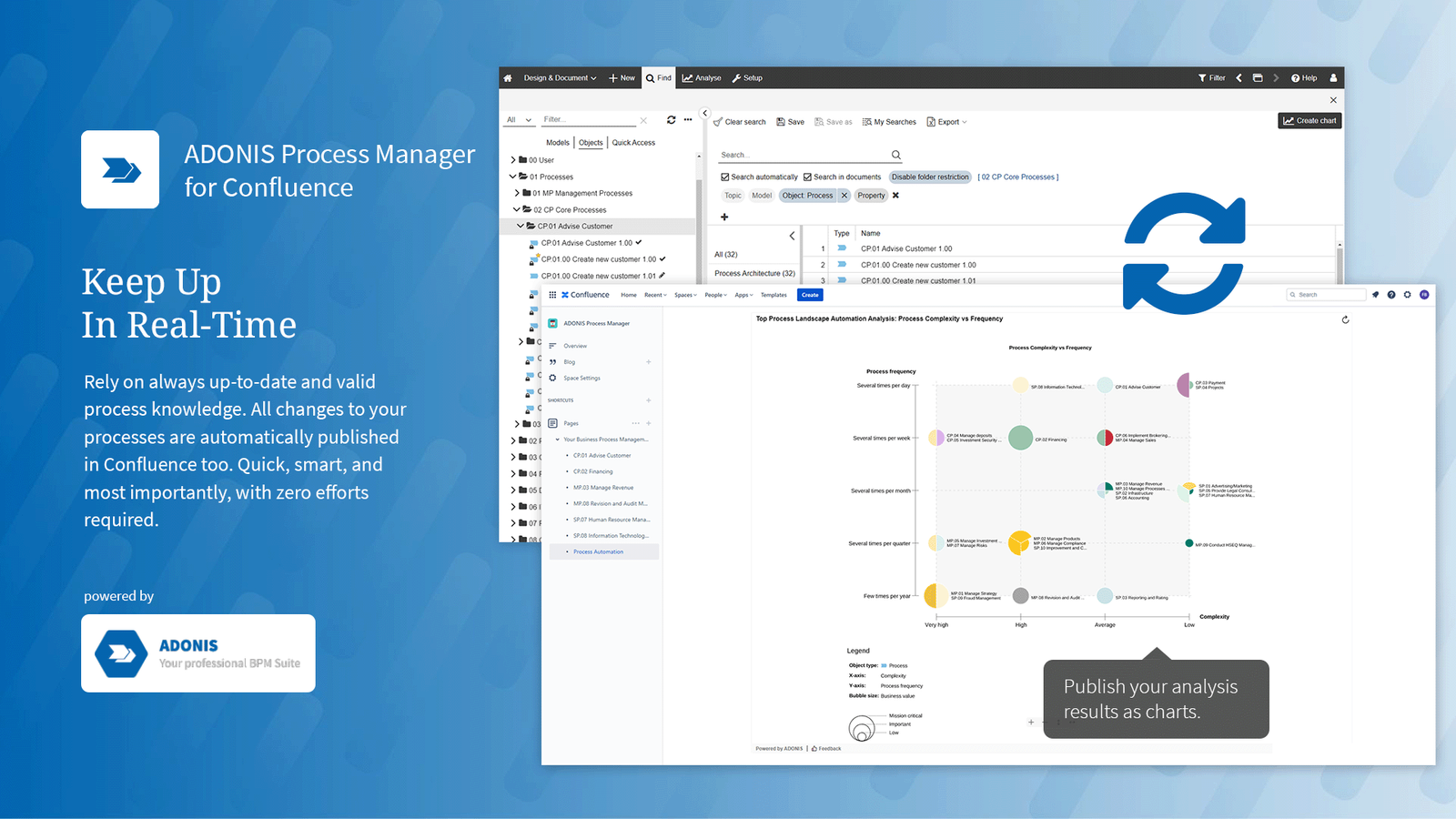This screenshot has height=819, width=1456.
Task: Select the Process Architecture (32) category
Action: (754, 273)
